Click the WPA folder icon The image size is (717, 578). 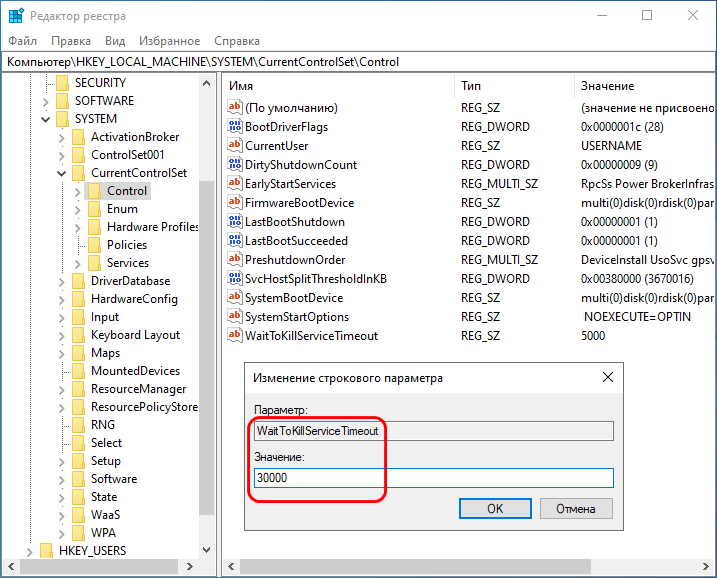(79, 533)
